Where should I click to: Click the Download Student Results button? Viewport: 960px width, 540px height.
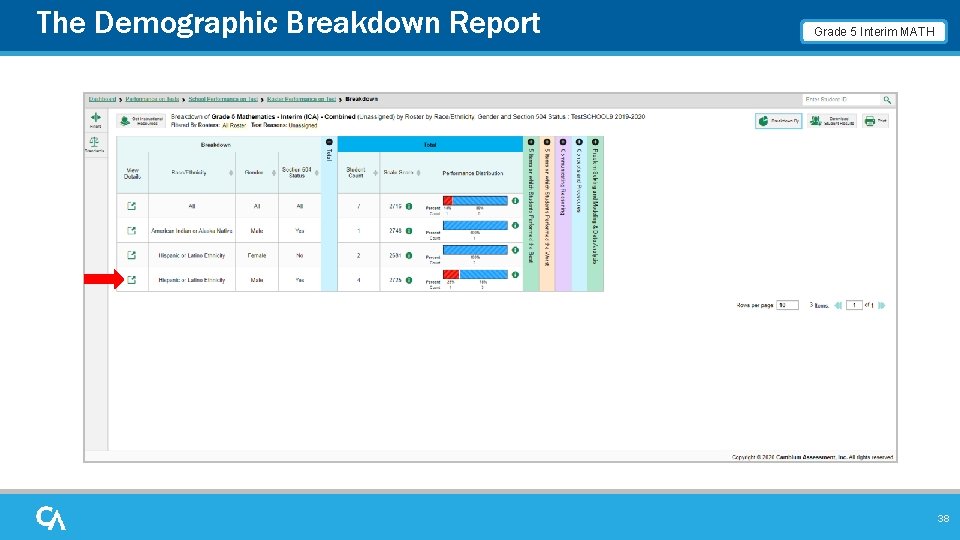(832, 121)
